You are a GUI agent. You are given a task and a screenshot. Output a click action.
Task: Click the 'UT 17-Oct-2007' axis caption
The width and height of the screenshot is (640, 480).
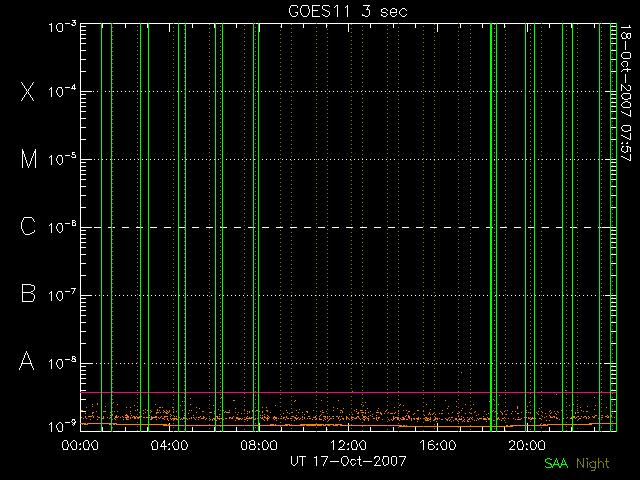[348, 461]
